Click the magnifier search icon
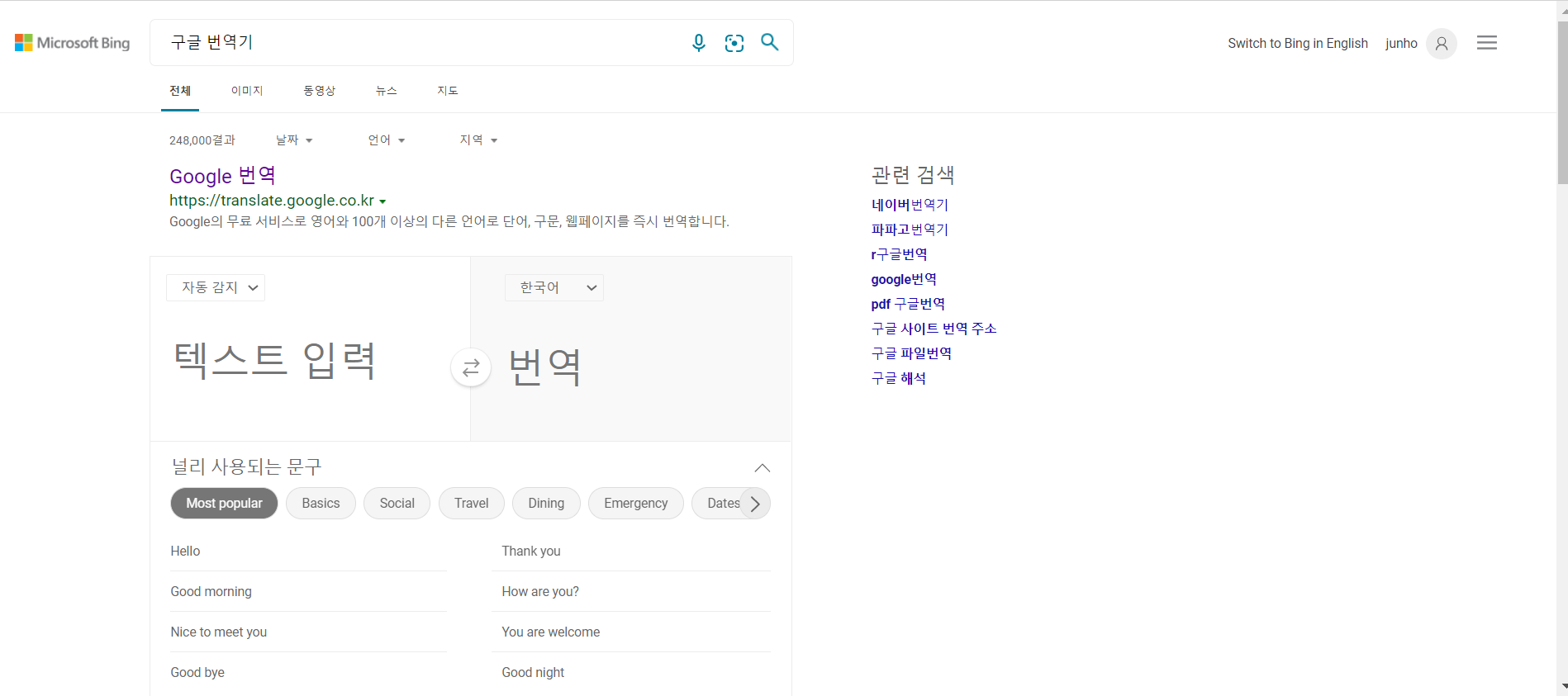Image resolution: width=1568 pixels, height=696 pixels. tap(770, 42)
